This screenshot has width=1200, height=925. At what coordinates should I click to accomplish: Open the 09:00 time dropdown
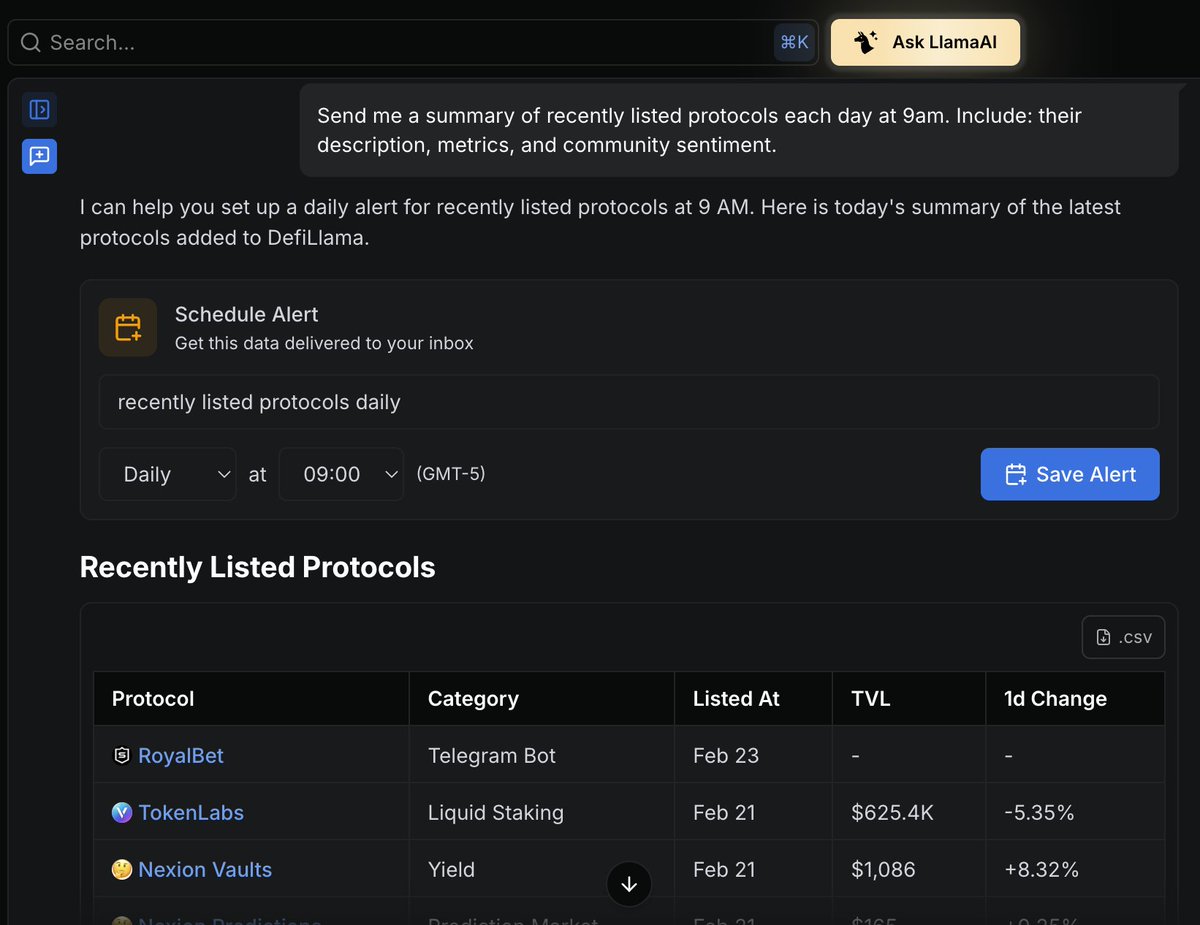pyautogui.click(x=341, y=474)
